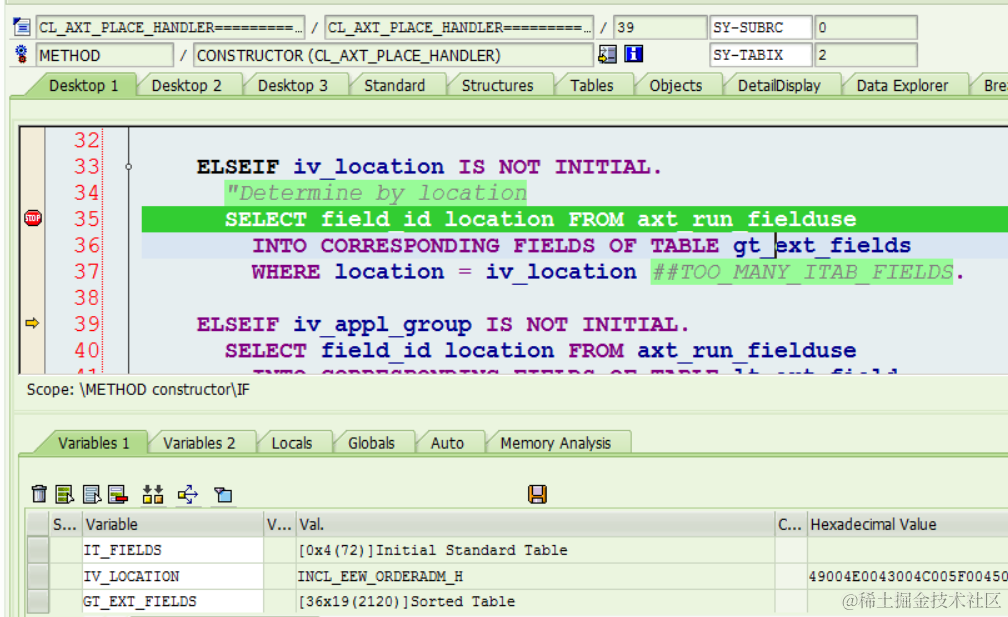
Task: Click the Val. column header
Action: click(x=535, y=524)
